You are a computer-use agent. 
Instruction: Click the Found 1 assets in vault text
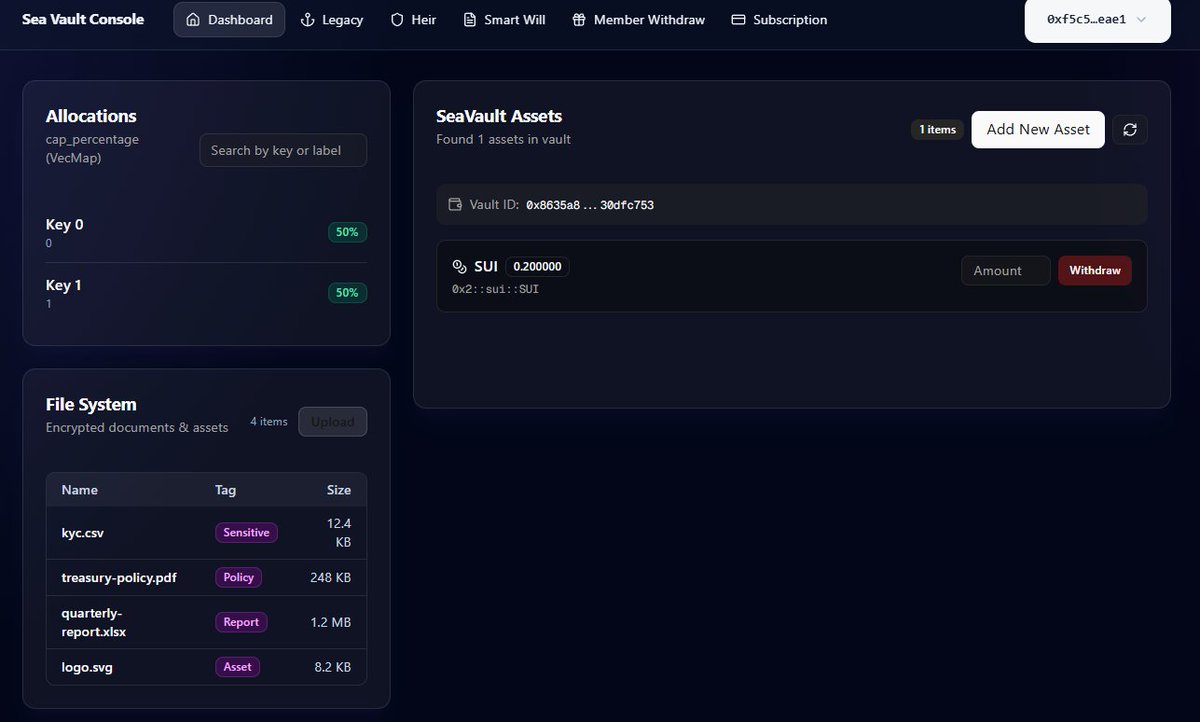click(503, 139)
